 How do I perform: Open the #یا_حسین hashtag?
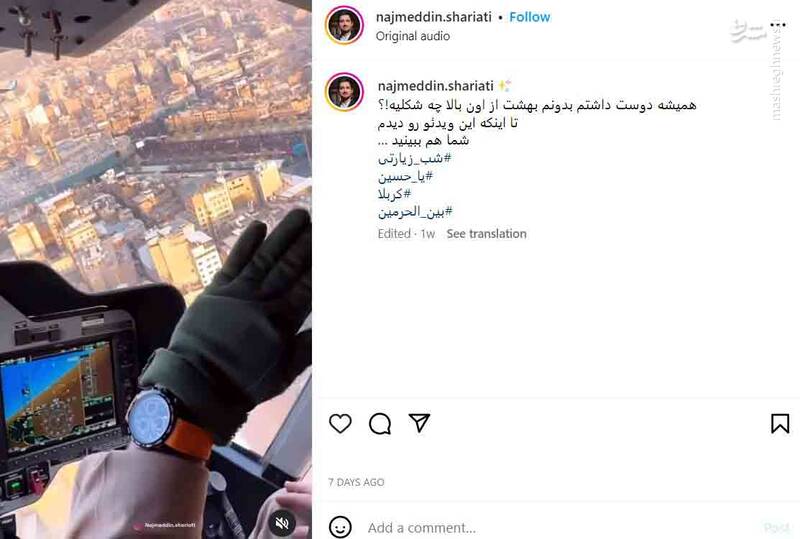pyautogui.click(x=406, y=177)
